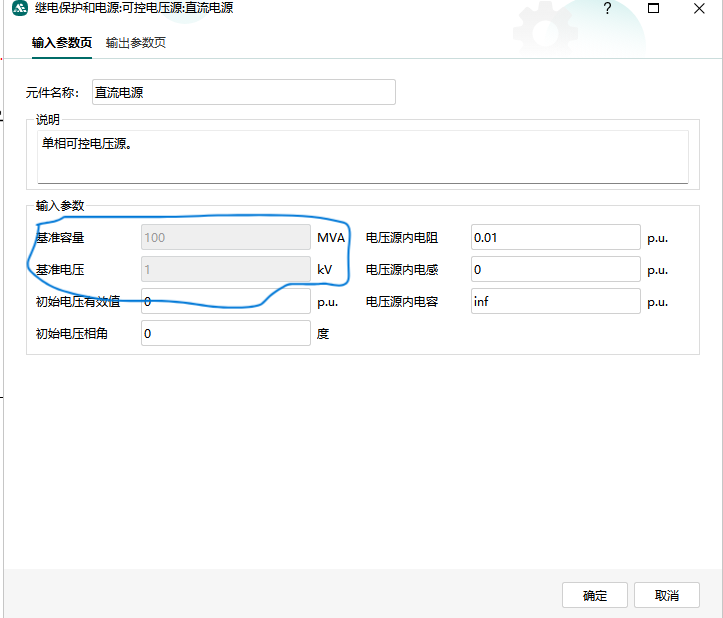
Task: Select the greyed-out 基准容量 field
Action: [x=226, y=237]
